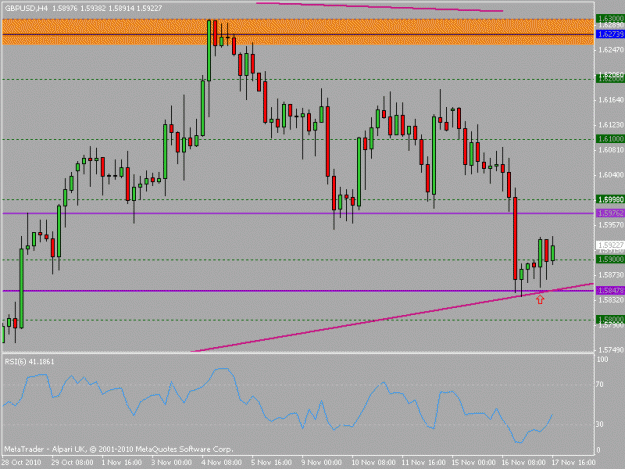625x469 pixels.
Task: Click the 9 Nov 00:00 time label
Action: (x=322, y=462)
